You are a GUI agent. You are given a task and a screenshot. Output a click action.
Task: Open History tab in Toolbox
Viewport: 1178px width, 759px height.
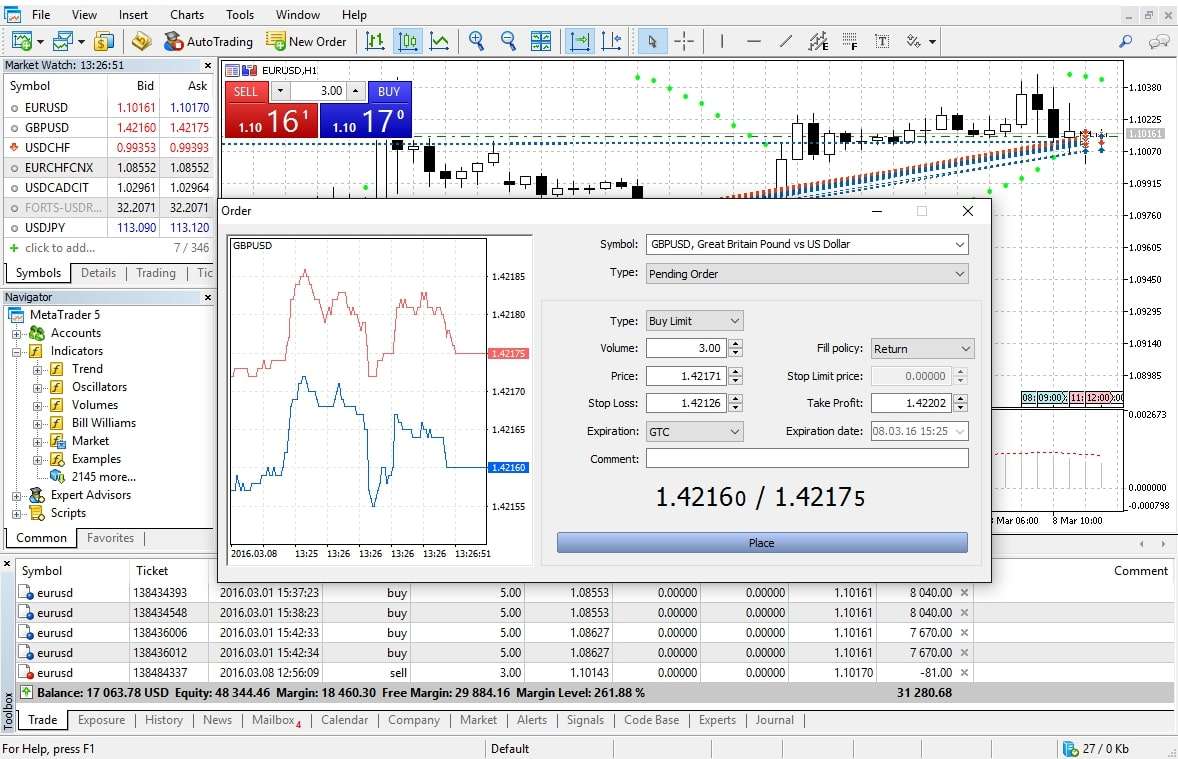pos(164,720)
